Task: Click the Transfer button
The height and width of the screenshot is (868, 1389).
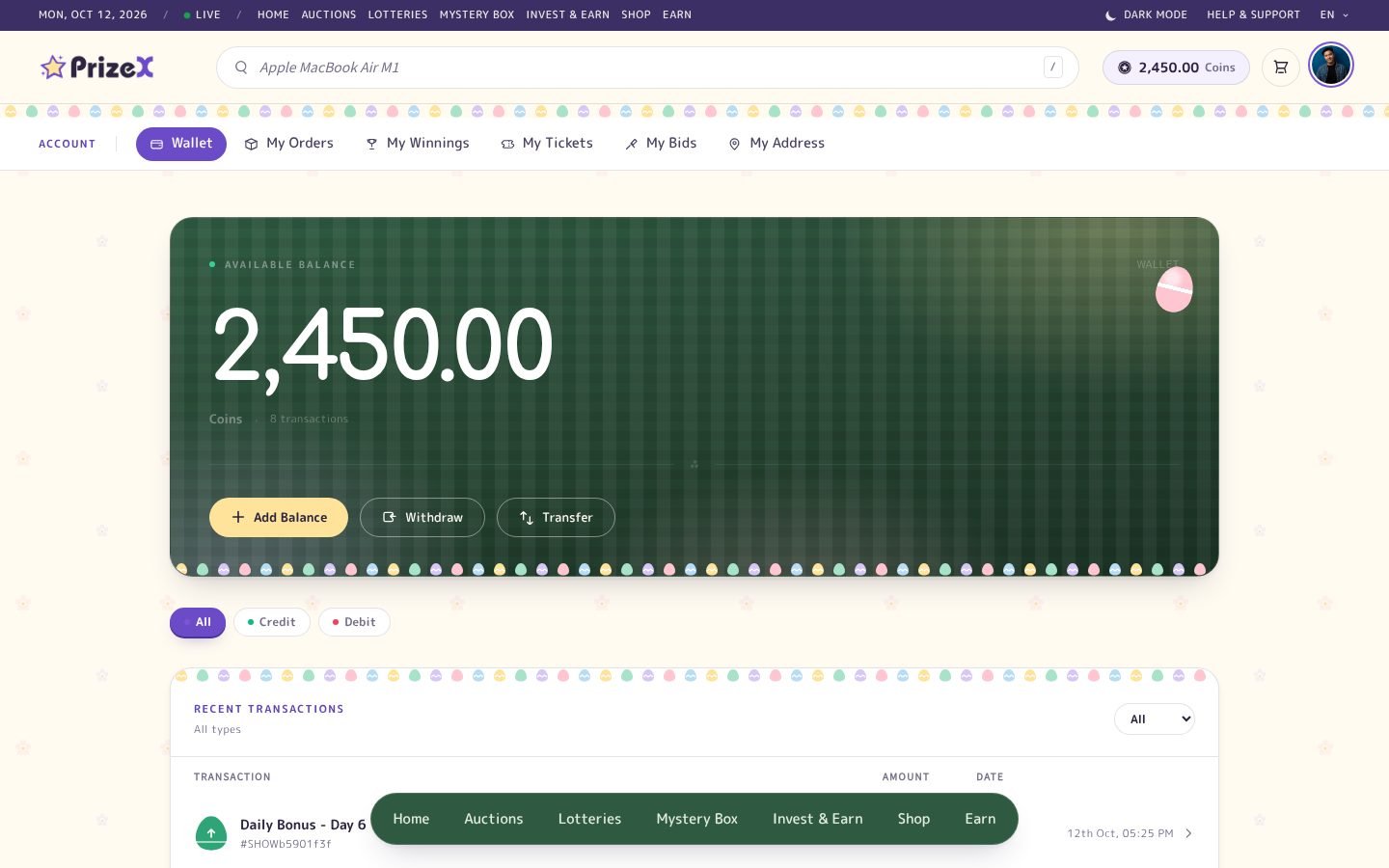Action: [x=556, y=518]
